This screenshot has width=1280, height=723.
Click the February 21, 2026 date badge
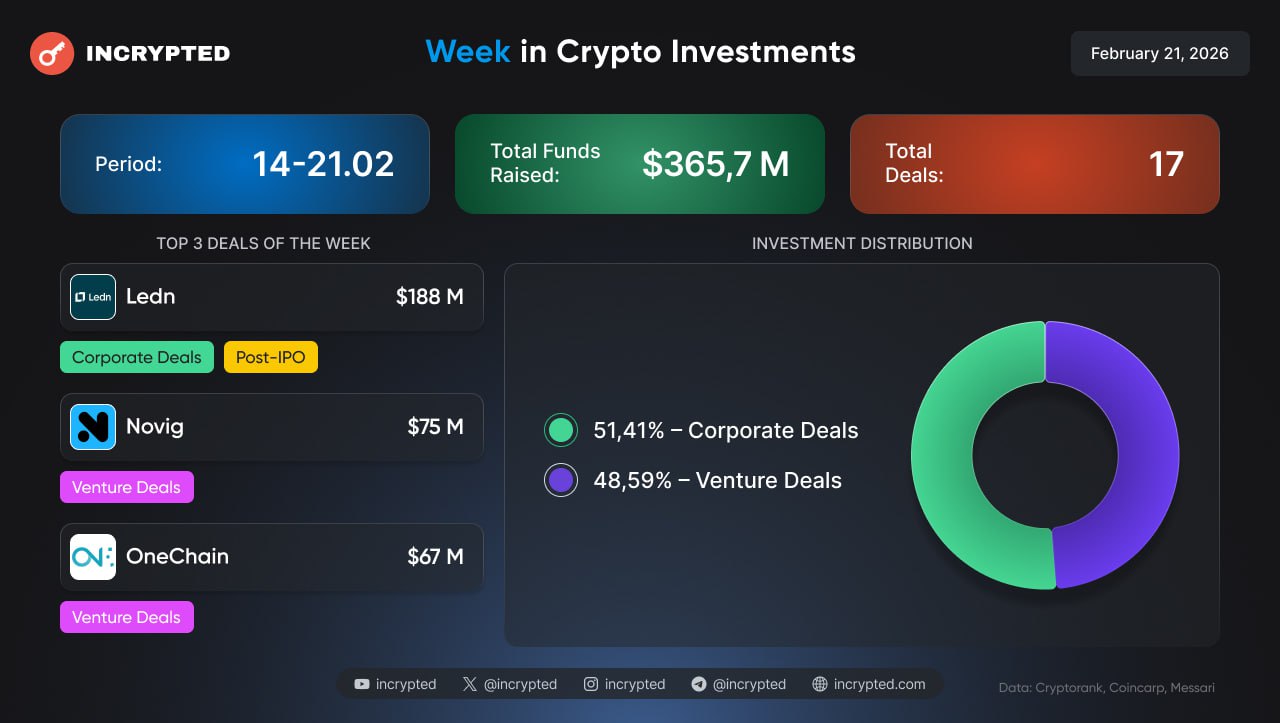point(1160,54)
